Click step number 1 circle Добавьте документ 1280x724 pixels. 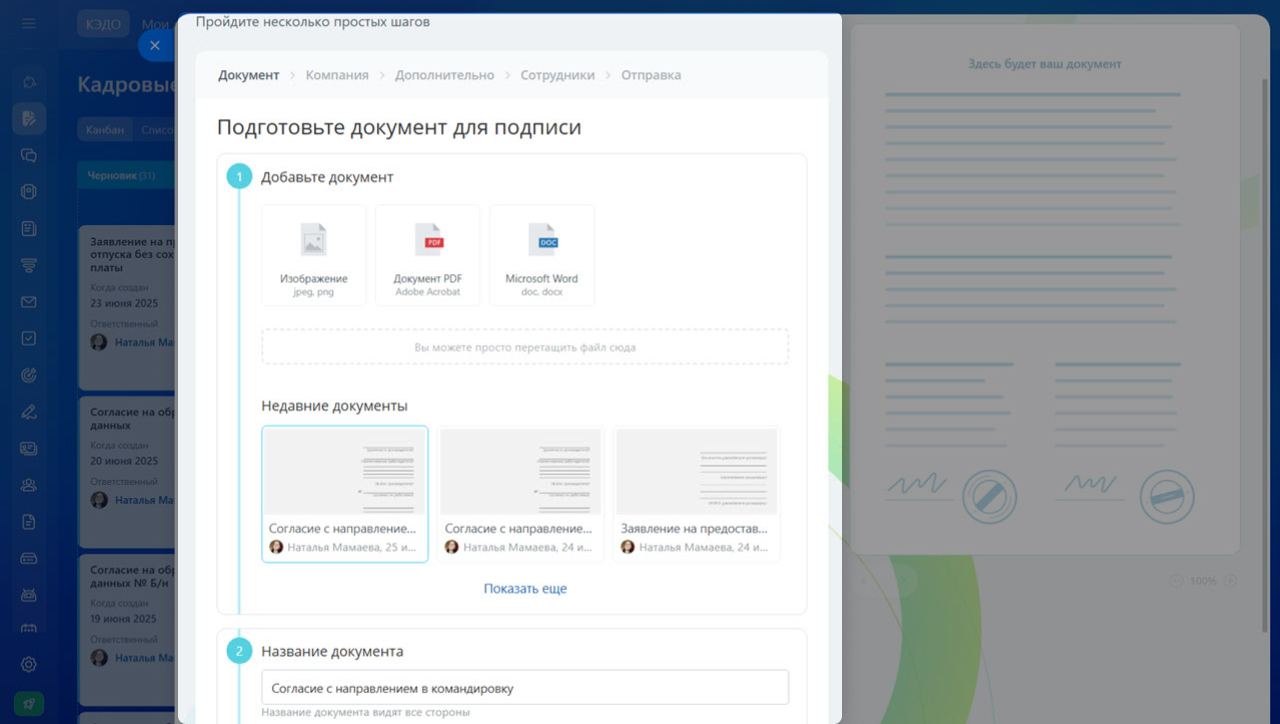tap(239, 177)
